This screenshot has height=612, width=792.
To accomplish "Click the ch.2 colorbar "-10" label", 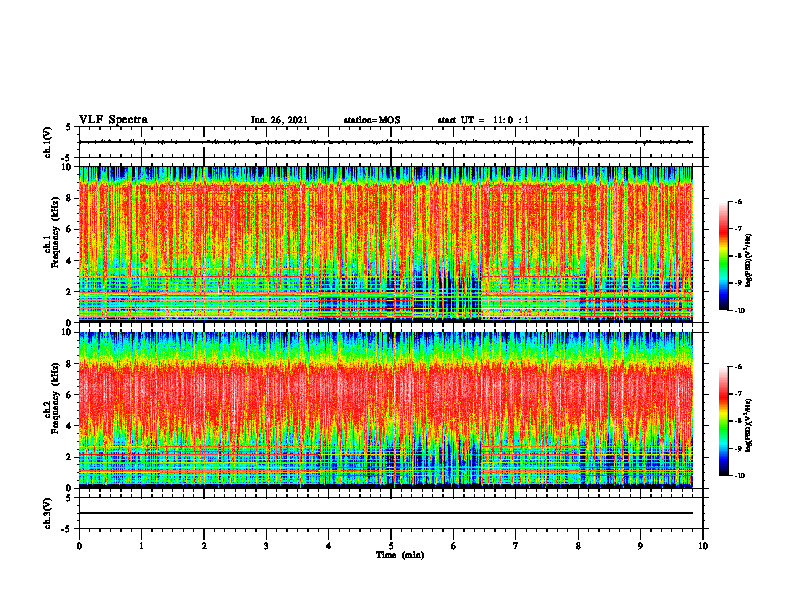I will (x=739, y=476).
